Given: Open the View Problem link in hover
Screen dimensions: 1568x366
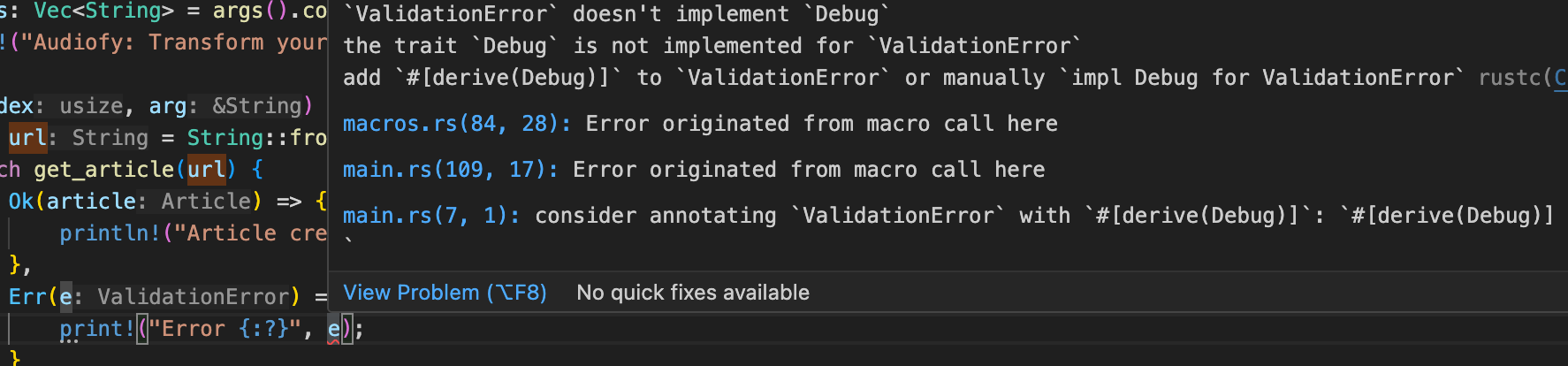Looking at the screenshot, I should 445,293.
